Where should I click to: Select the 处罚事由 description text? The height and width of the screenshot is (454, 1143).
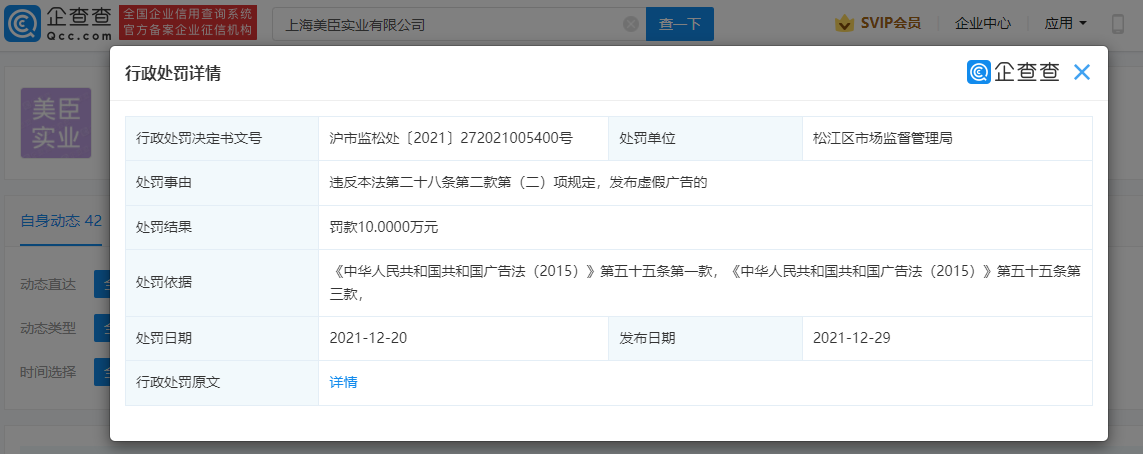pos(519,183)
